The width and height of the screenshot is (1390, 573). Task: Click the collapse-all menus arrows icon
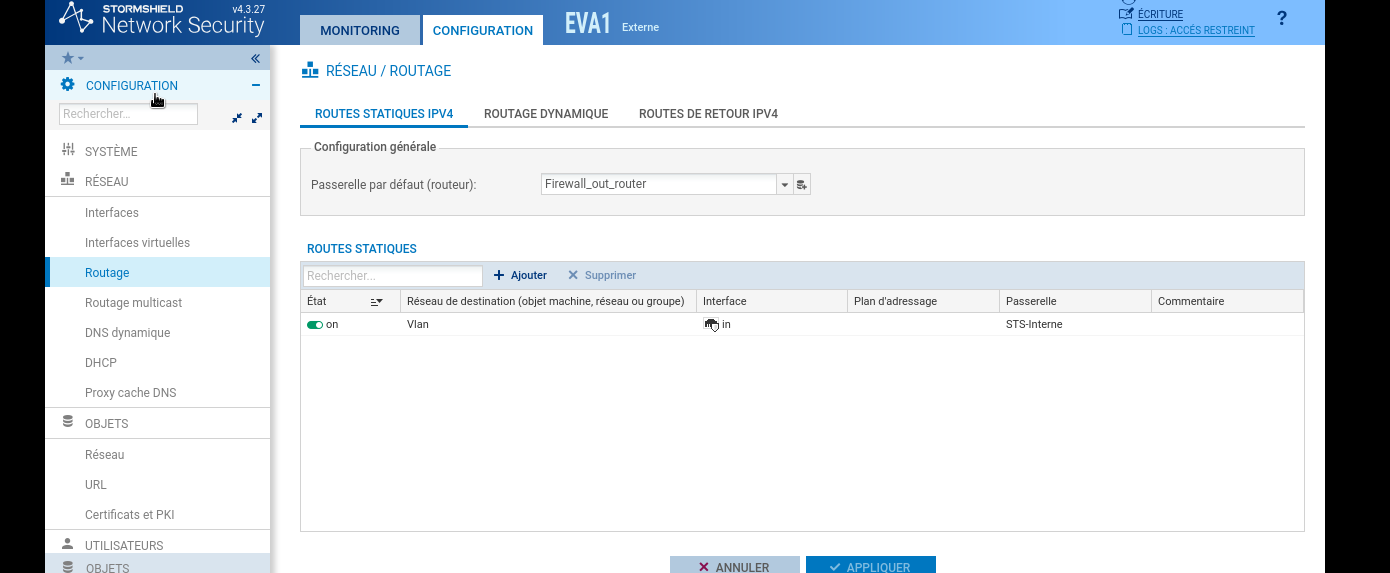point(237,118)
